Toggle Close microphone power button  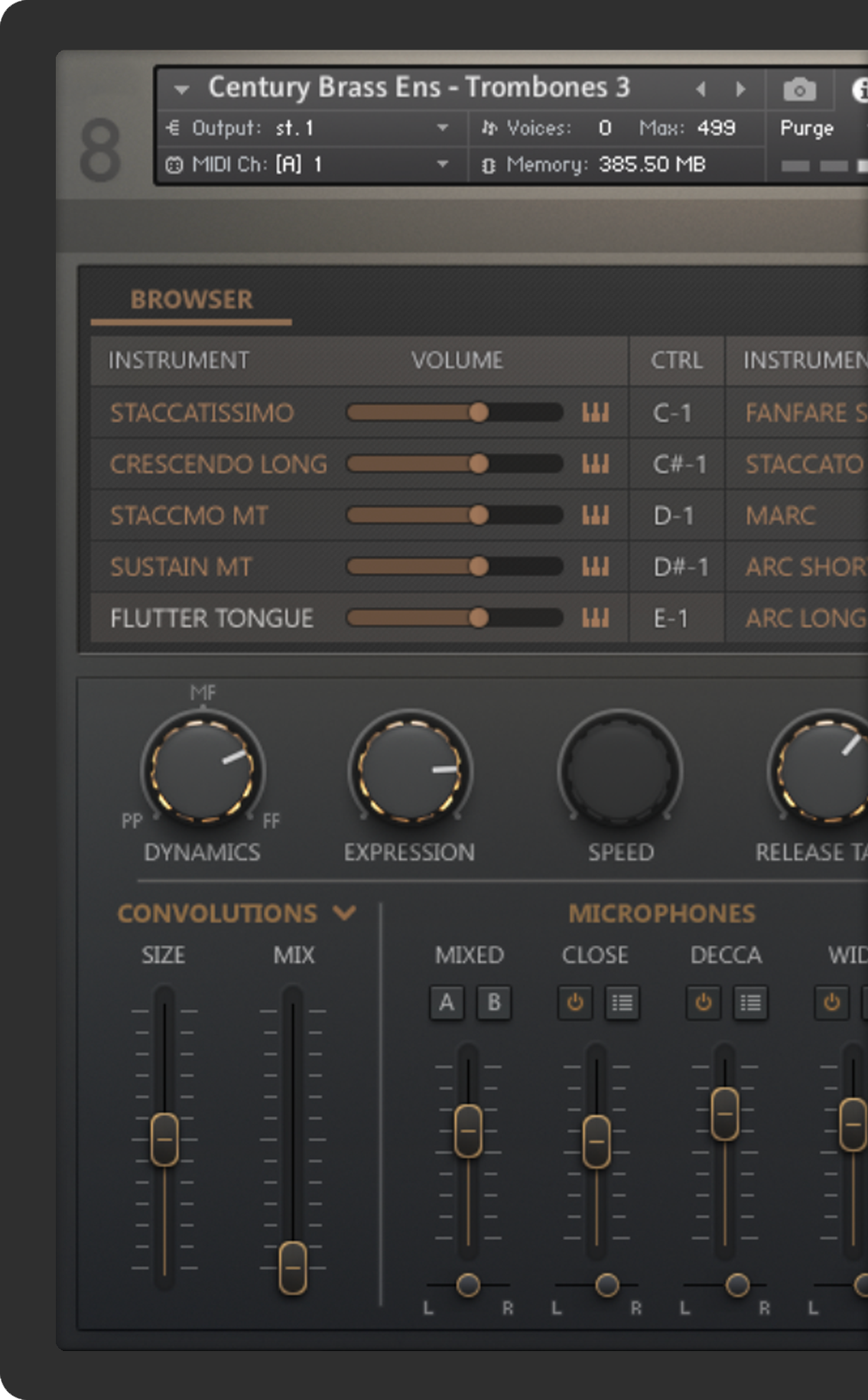[575, 1002]
